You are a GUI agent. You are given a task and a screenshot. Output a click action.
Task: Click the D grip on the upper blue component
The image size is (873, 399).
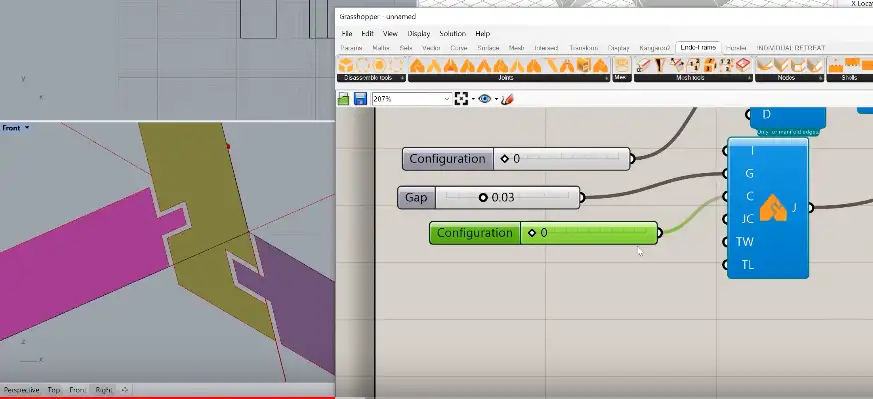[x=748, y=115]
